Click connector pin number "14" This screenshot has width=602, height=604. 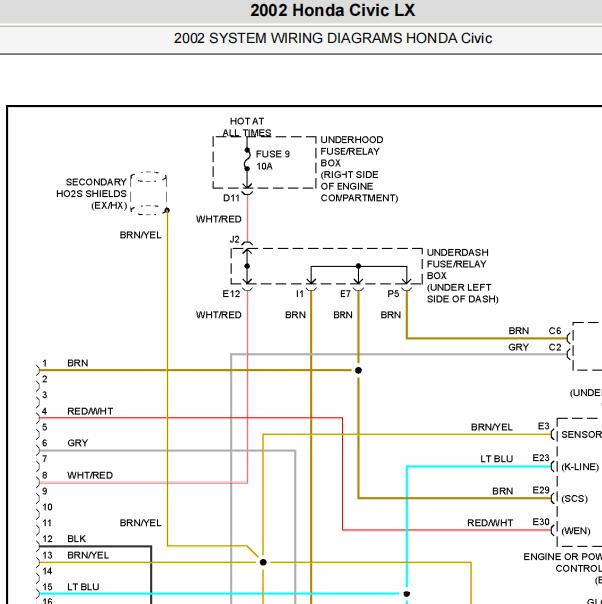[x=47, y=571]
